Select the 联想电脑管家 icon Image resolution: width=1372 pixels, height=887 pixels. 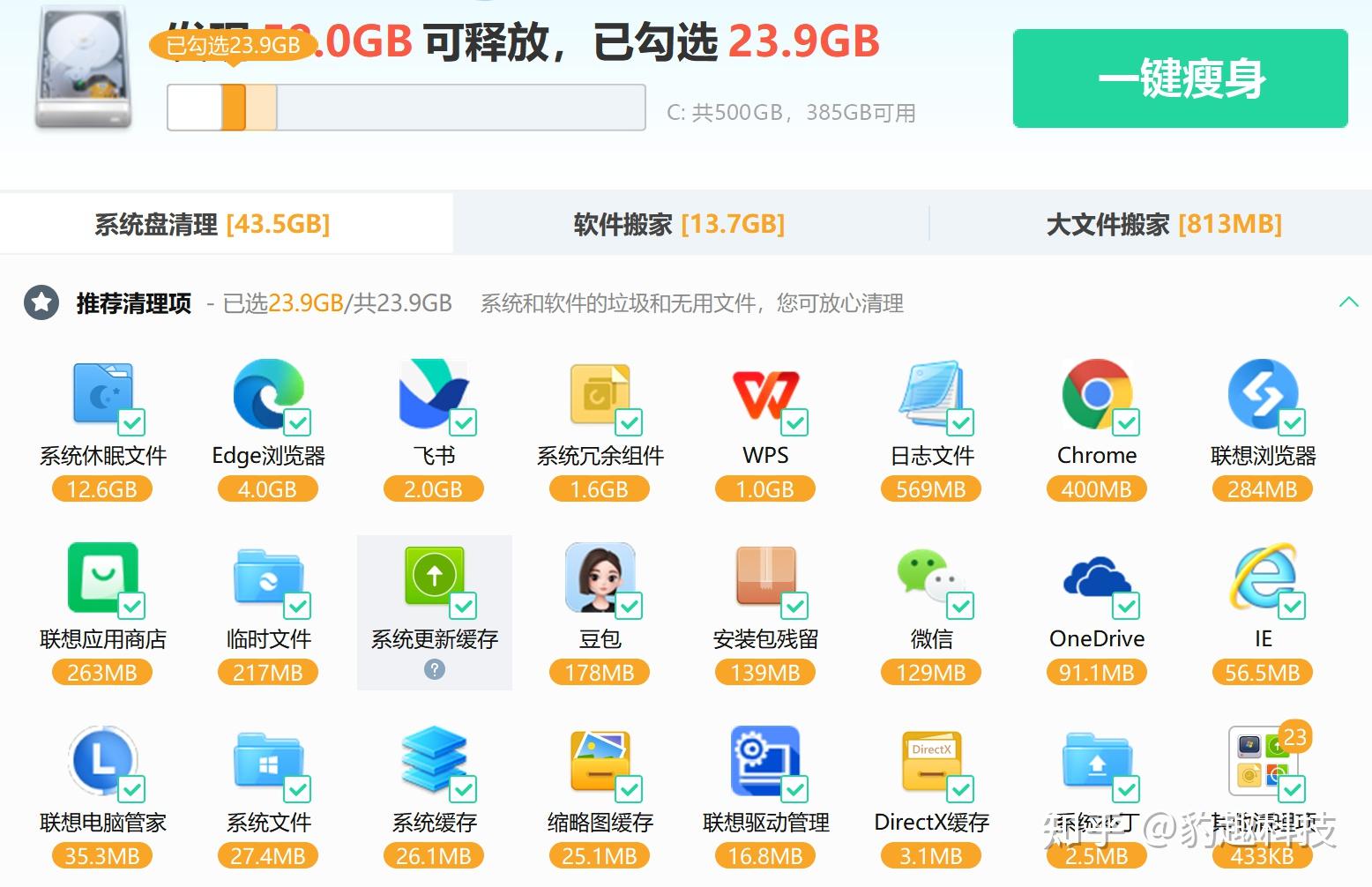(x=103, y=762)
